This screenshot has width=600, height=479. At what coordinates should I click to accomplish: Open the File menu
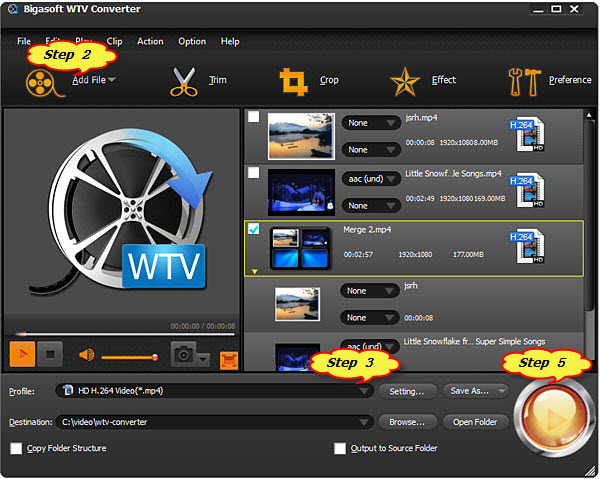click(24, 41)
